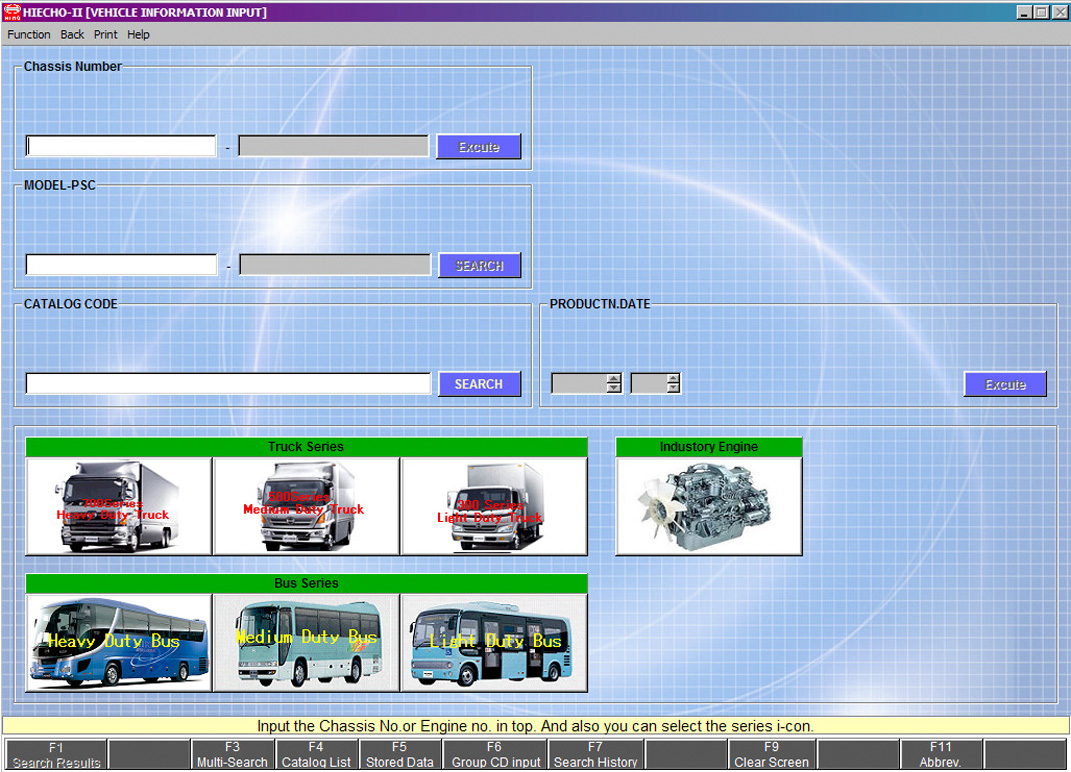This screenshot has width=1071, height=772.
Task: Pick the Medium Duty Bus icon
Action: pyautogui.click(x=306, y=642)
